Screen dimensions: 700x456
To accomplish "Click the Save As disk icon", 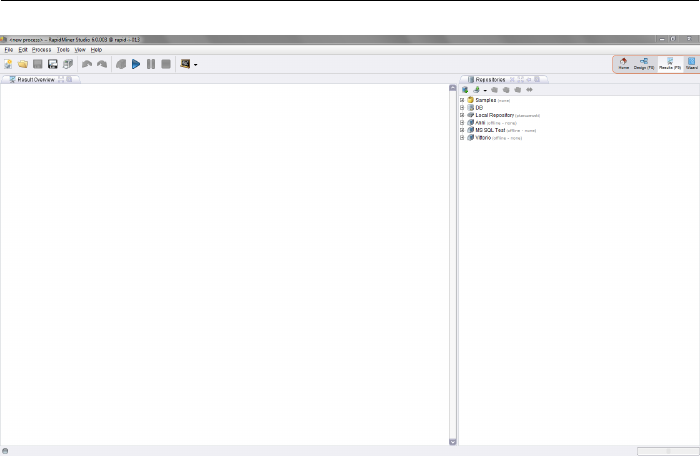I will [53, 64].
